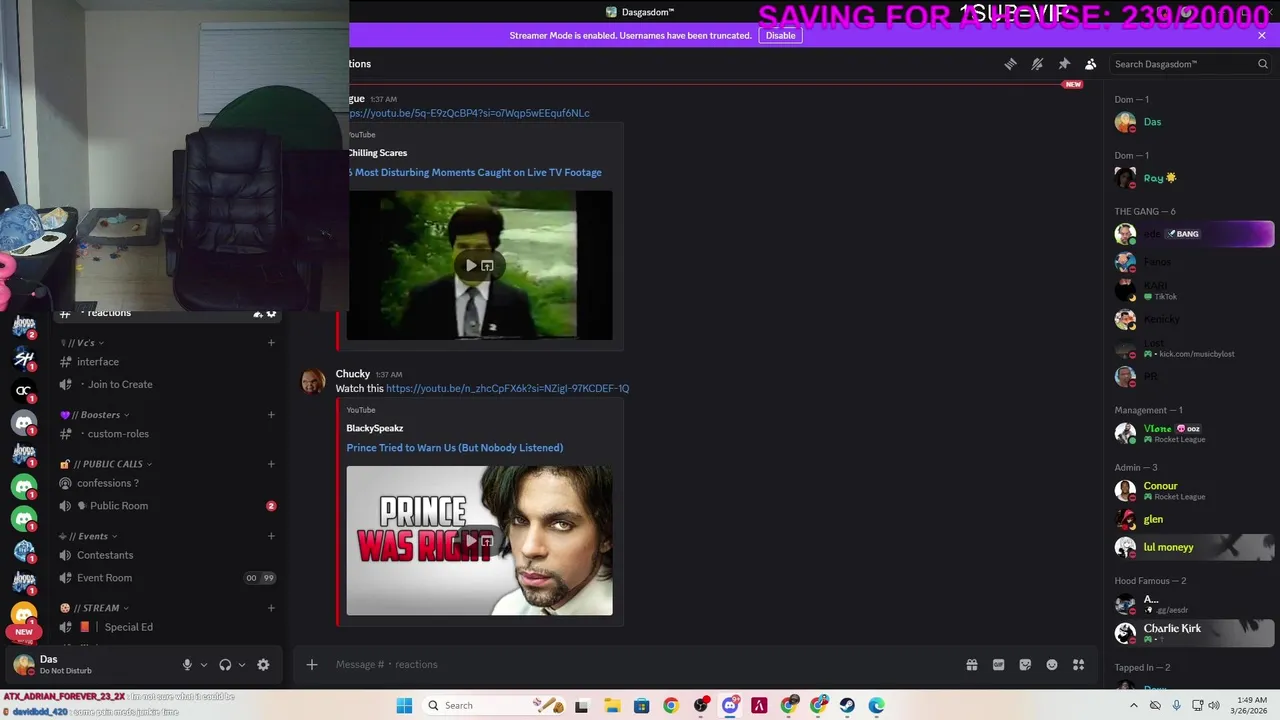Add a channel to // STREAM category
1280x720 pixels.
point(271,608)
